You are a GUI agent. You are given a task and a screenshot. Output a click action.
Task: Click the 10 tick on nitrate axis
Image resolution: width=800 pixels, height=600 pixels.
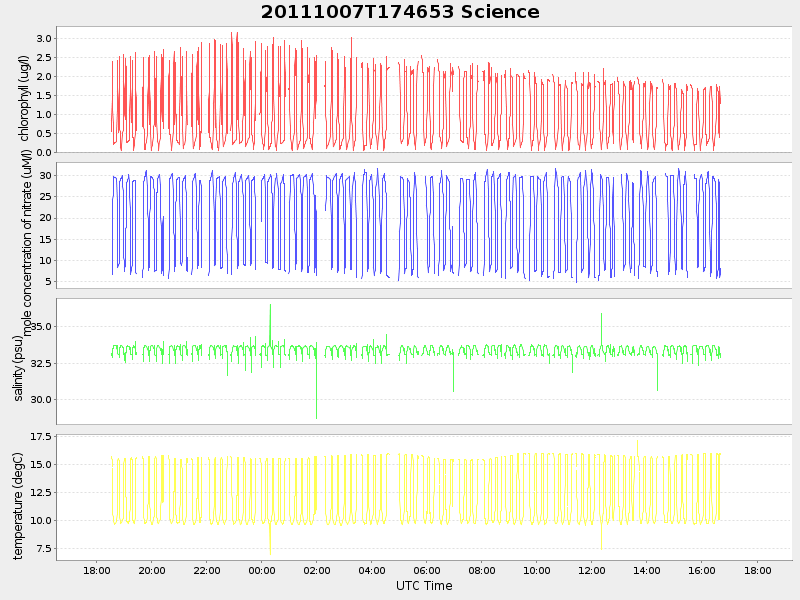tap(46, 261)
